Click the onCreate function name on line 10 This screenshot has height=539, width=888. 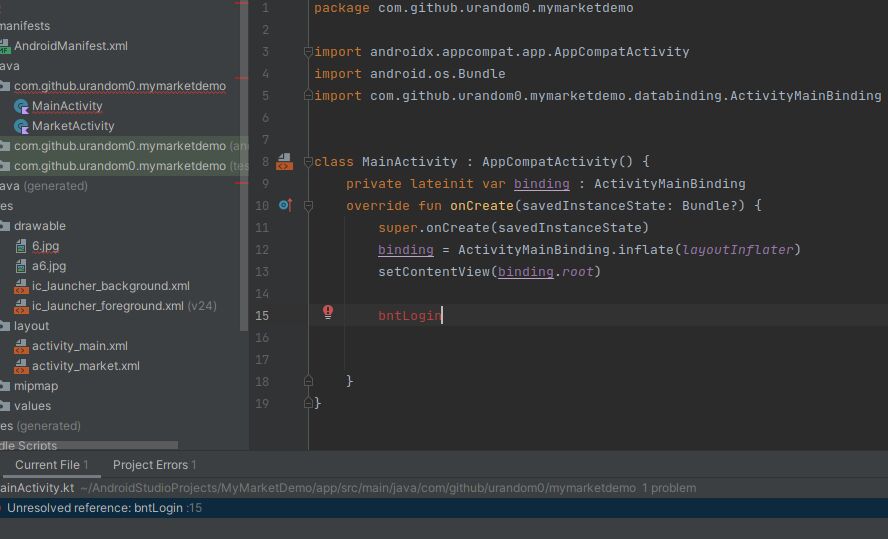481,206
